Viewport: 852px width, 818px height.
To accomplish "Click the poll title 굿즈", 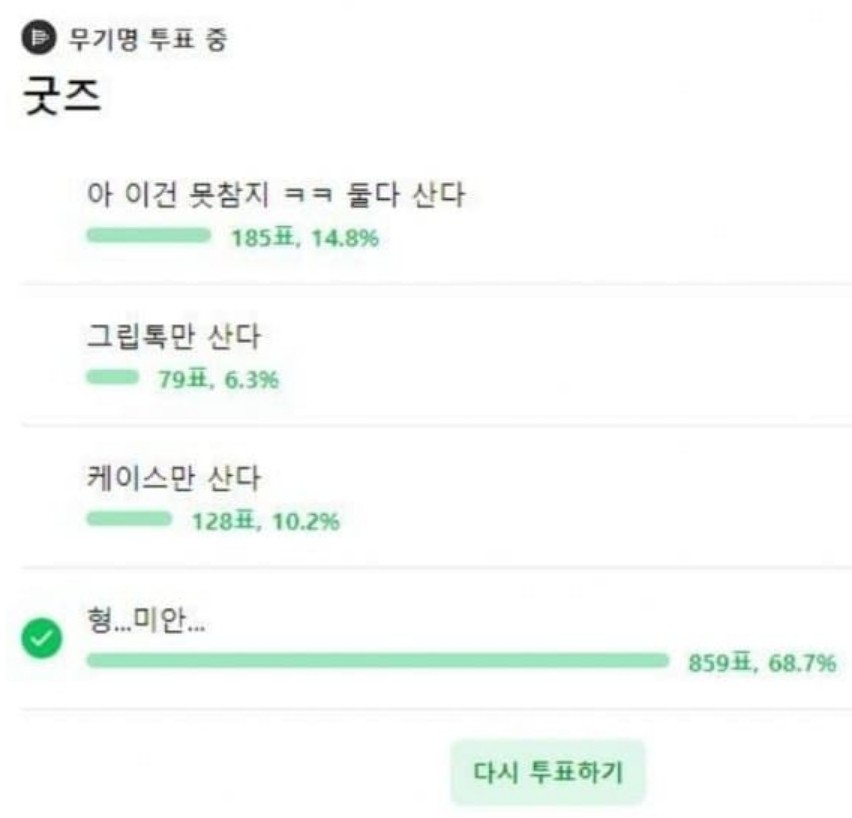I will click(61, 97).
